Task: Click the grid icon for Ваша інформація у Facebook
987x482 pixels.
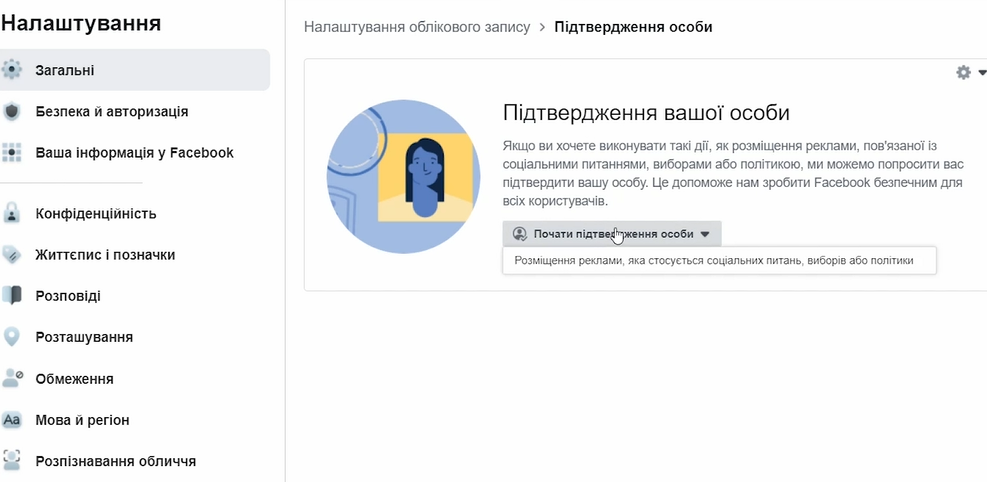Action: click(11, 153)
